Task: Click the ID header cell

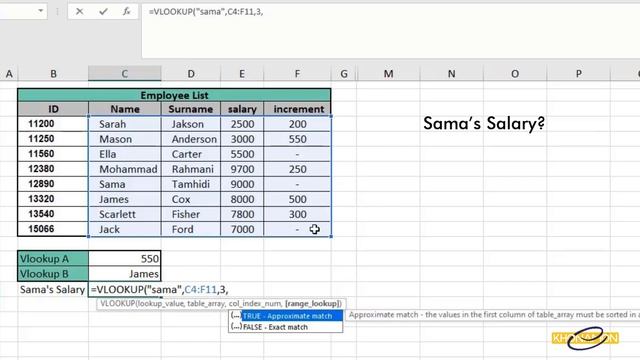Action: [x=53, y=109]
